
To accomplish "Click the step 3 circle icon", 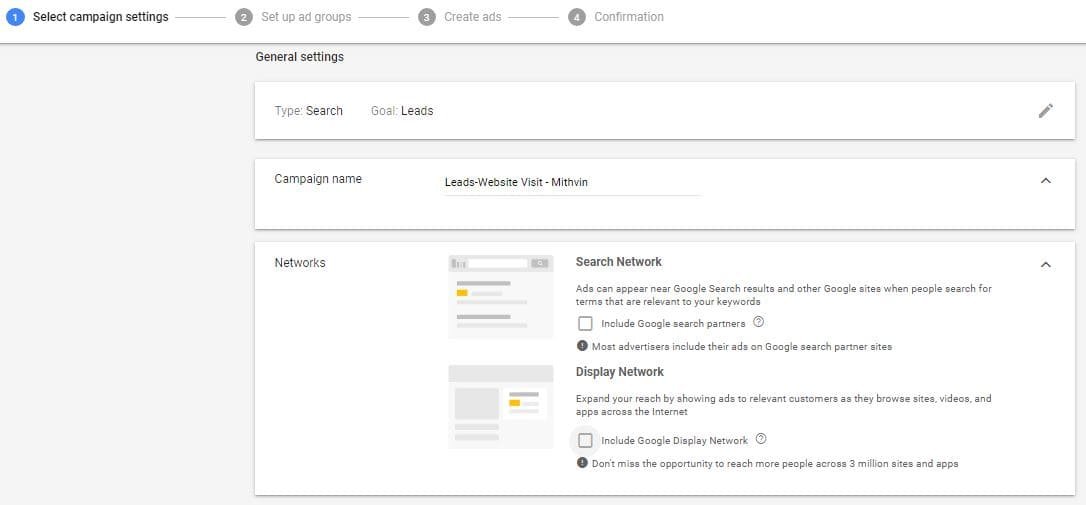I will pos(427,17).
